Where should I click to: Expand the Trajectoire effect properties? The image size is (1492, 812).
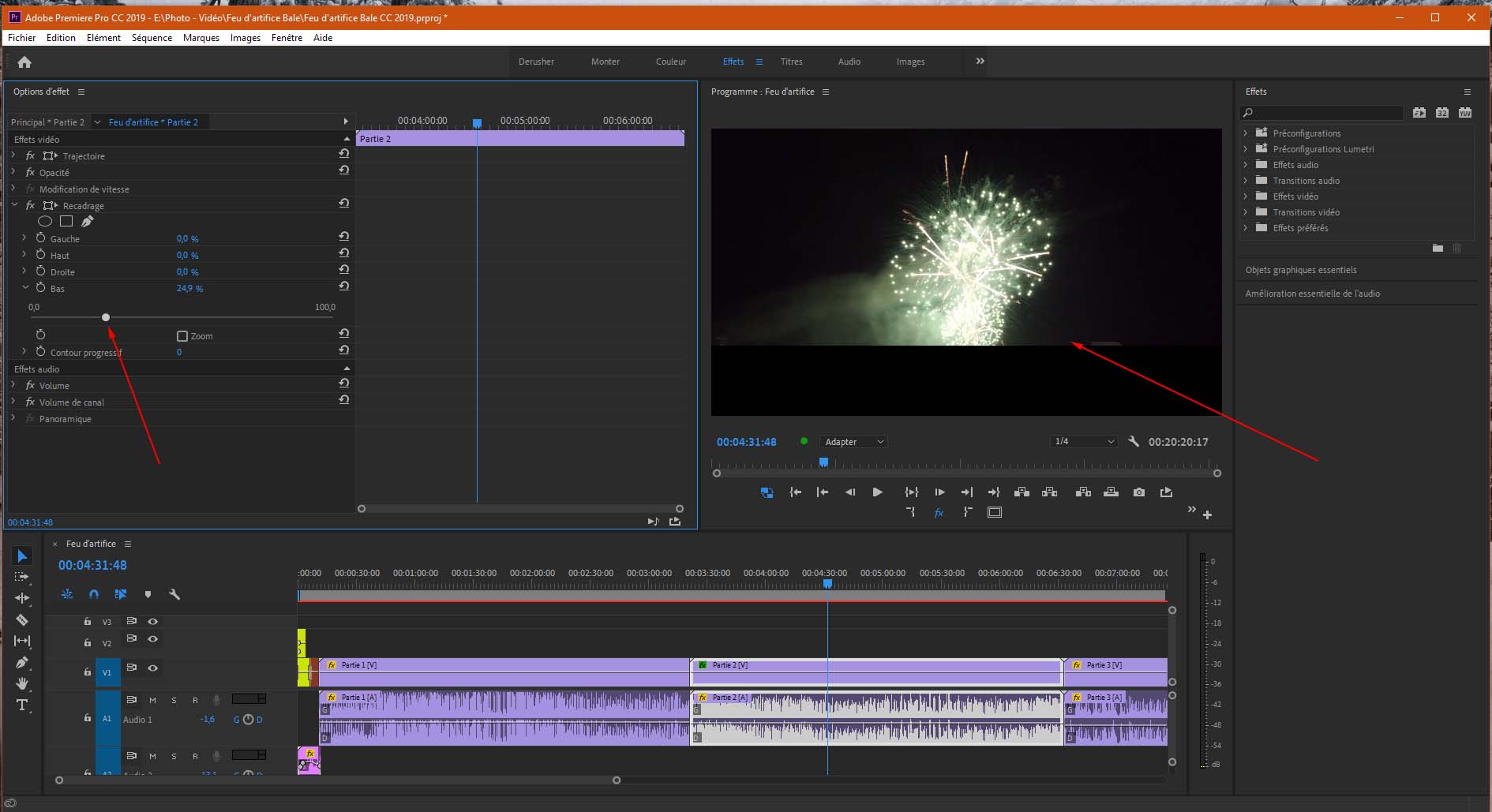(x=13, y=155)
